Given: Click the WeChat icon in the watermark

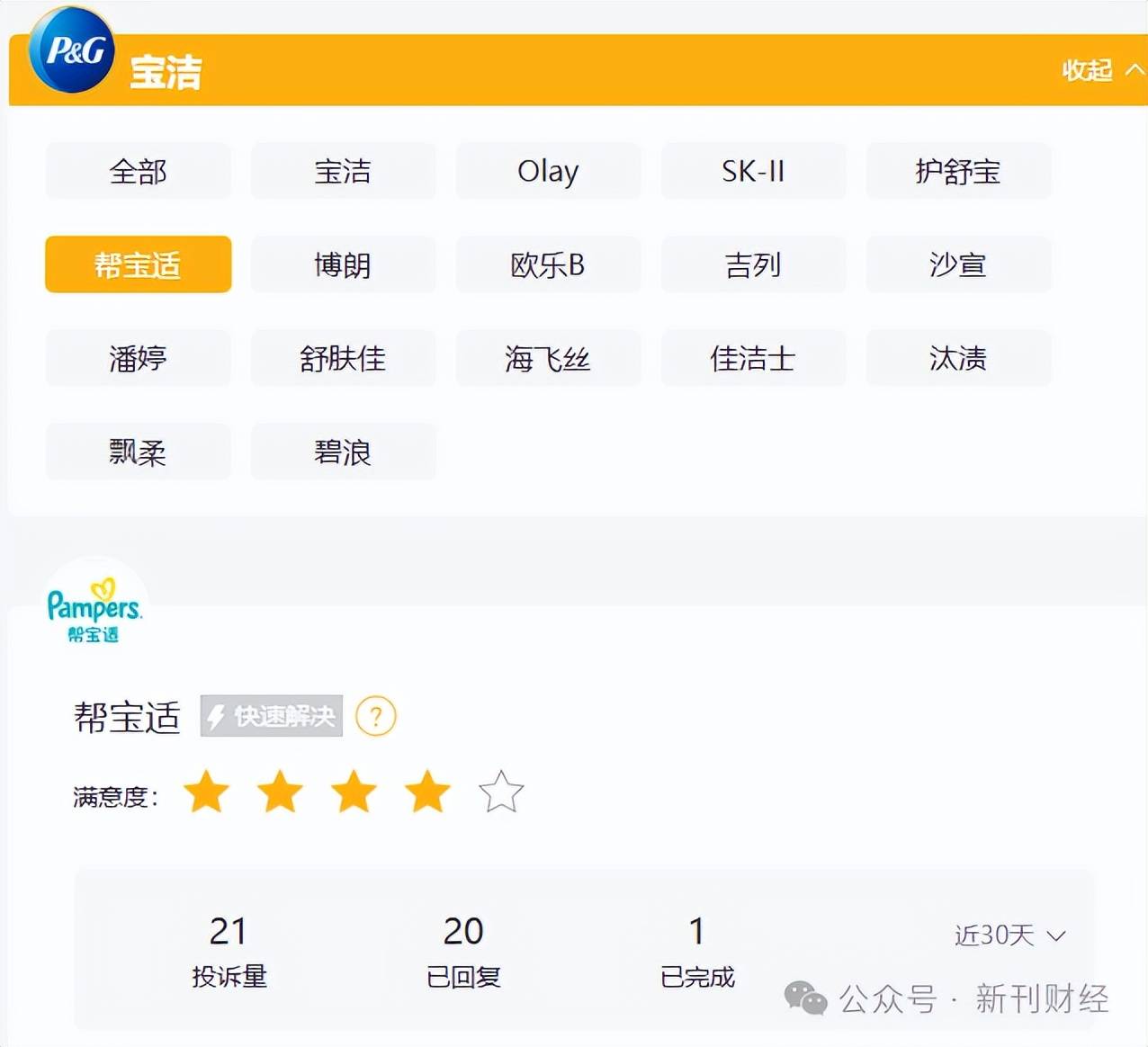Looking at the screenshot, I should [x=805, y=998].
